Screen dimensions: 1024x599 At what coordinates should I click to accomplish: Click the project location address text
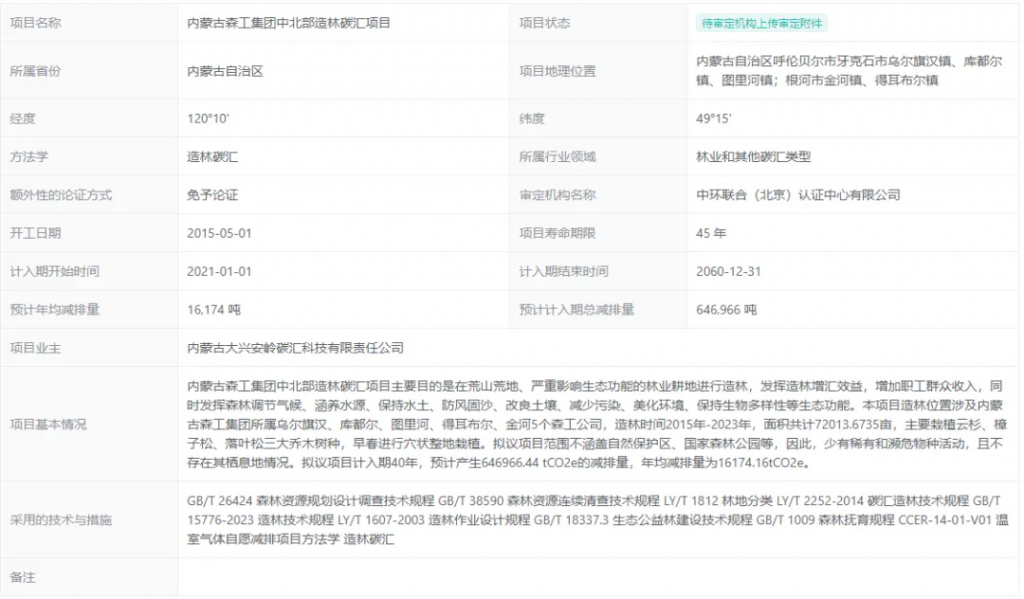[848, 71]
